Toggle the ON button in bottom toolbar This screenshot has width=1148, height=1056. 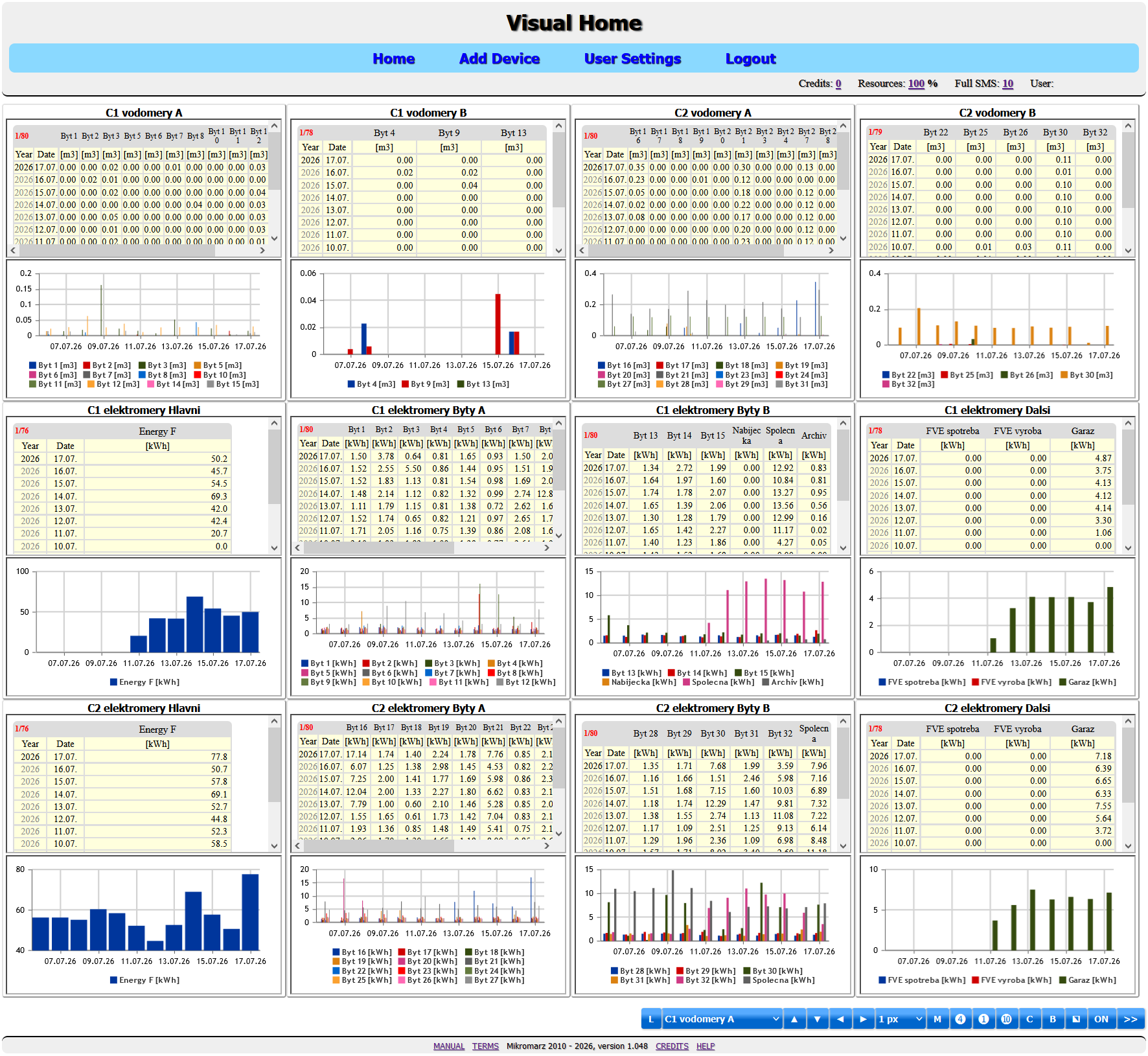coord(1101,1019)
